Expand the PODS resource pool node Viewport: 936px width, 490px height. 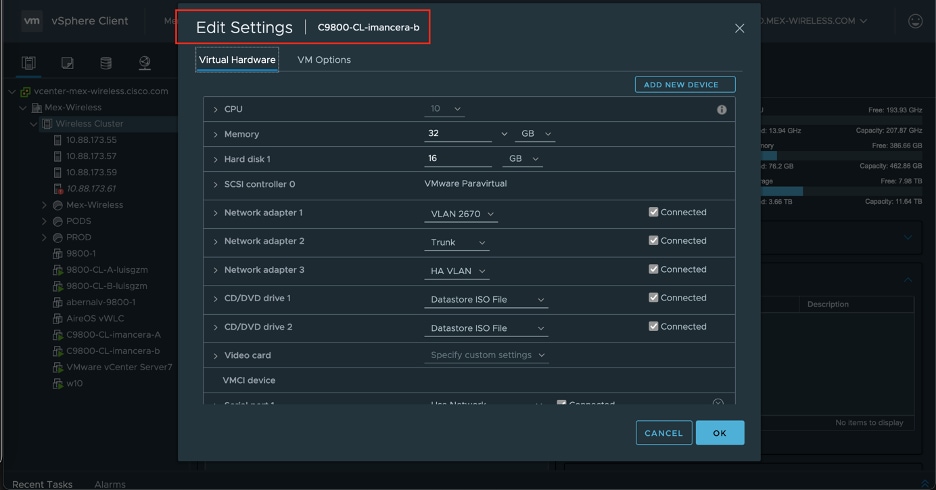coord(44,221)
